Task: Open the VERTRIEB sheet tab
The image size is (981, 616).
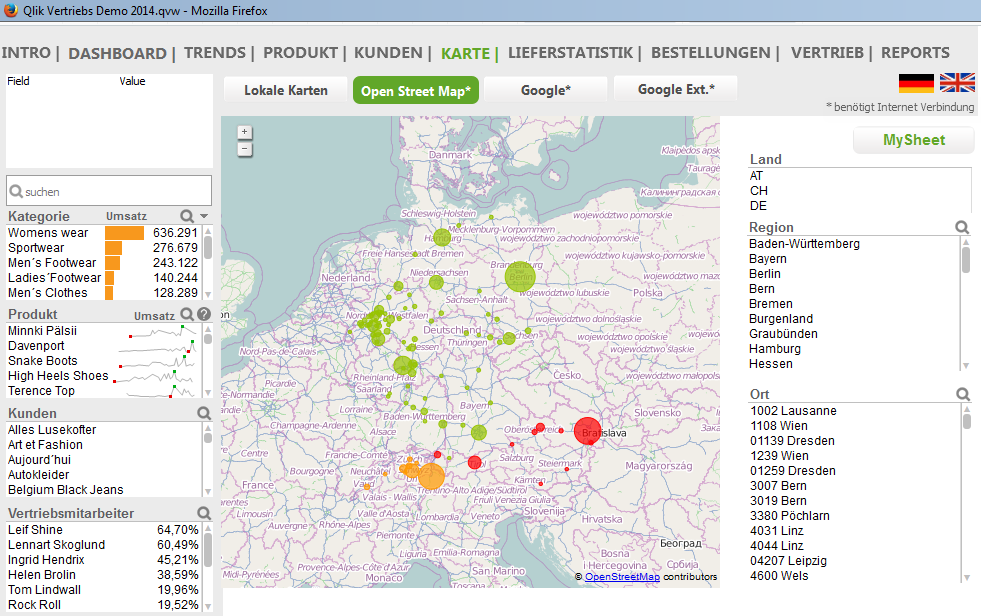Action: tap(827, 53)
